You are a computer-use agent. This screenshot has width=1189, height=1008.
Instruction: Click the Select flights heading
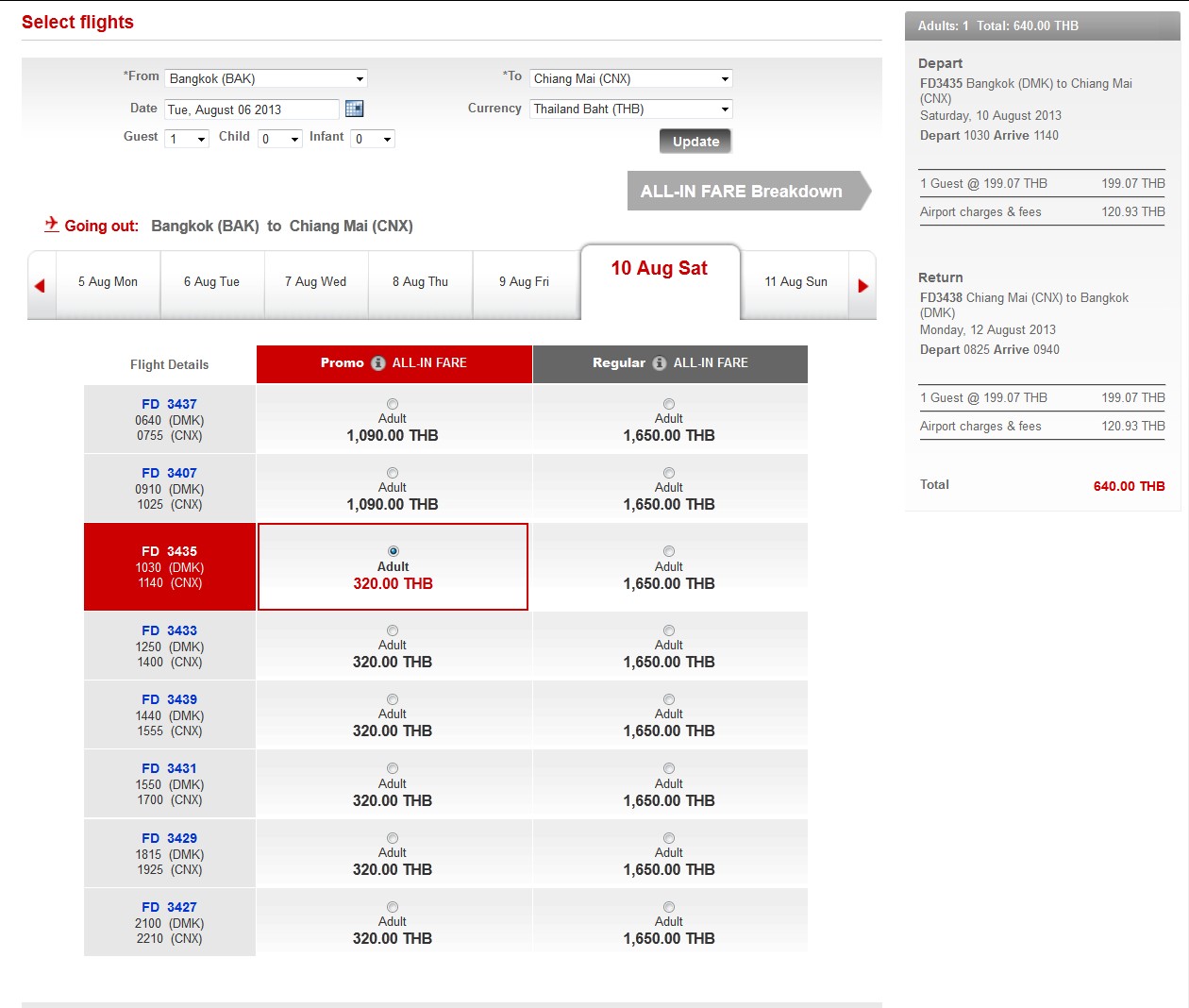click(x=77, y=22)
